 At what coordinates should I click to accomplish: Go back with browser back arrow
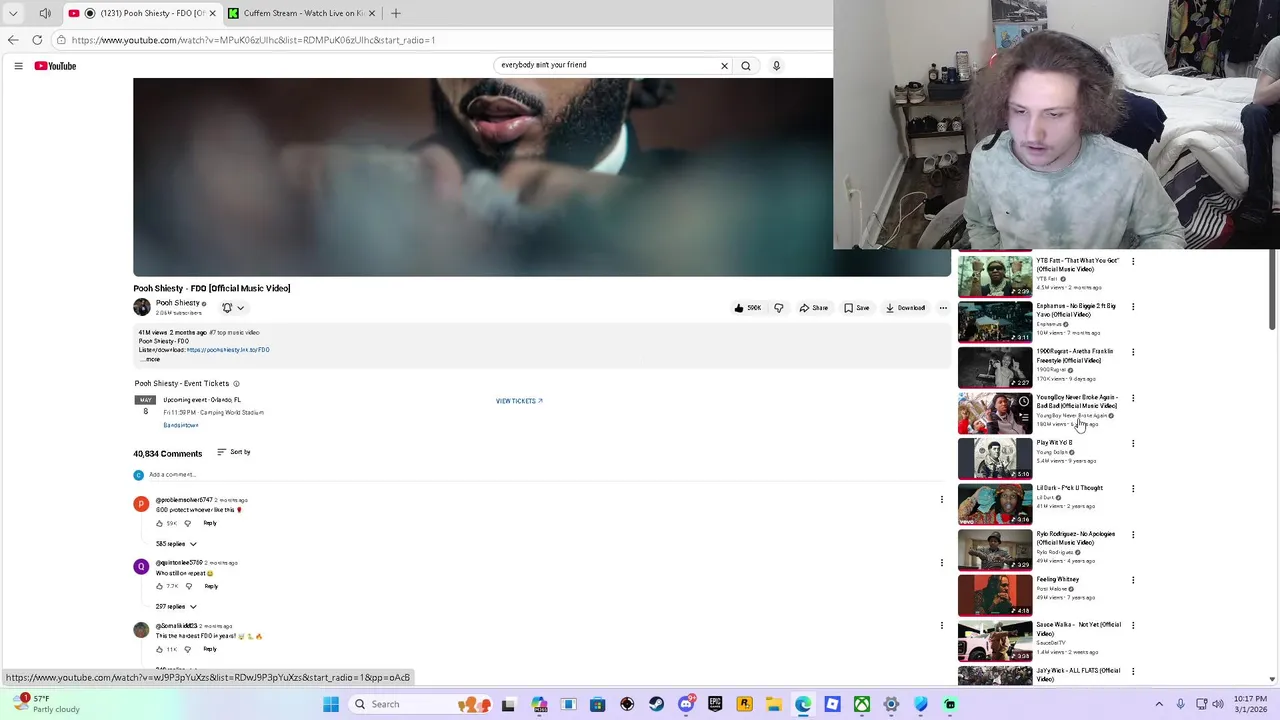pyautogui.click(x=13, y=40)
